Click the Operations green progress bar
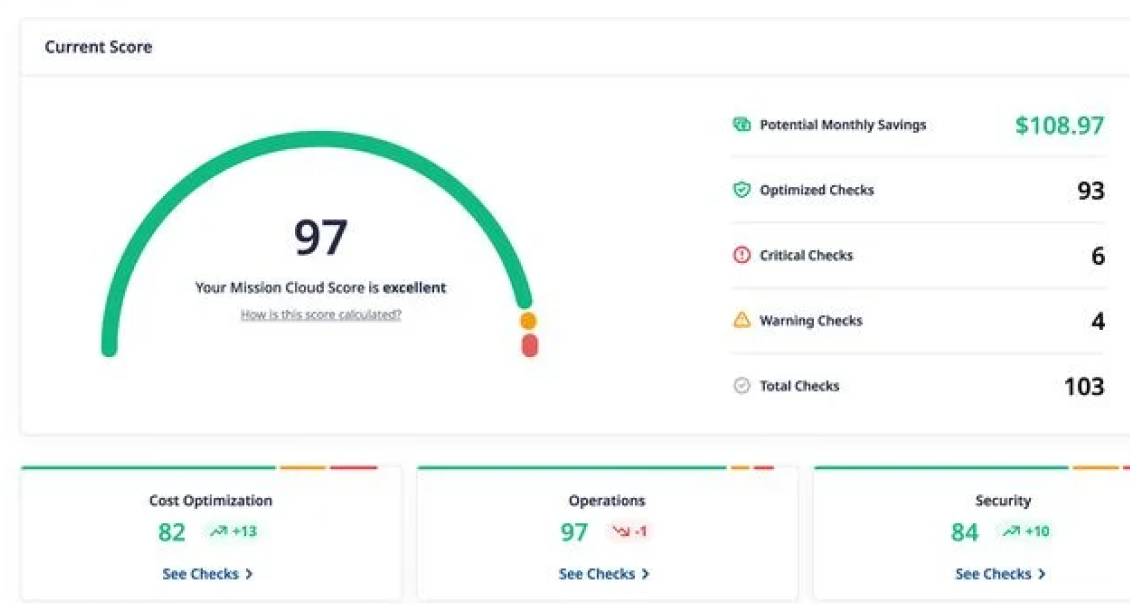The image size is (1130, 604). 572,467
